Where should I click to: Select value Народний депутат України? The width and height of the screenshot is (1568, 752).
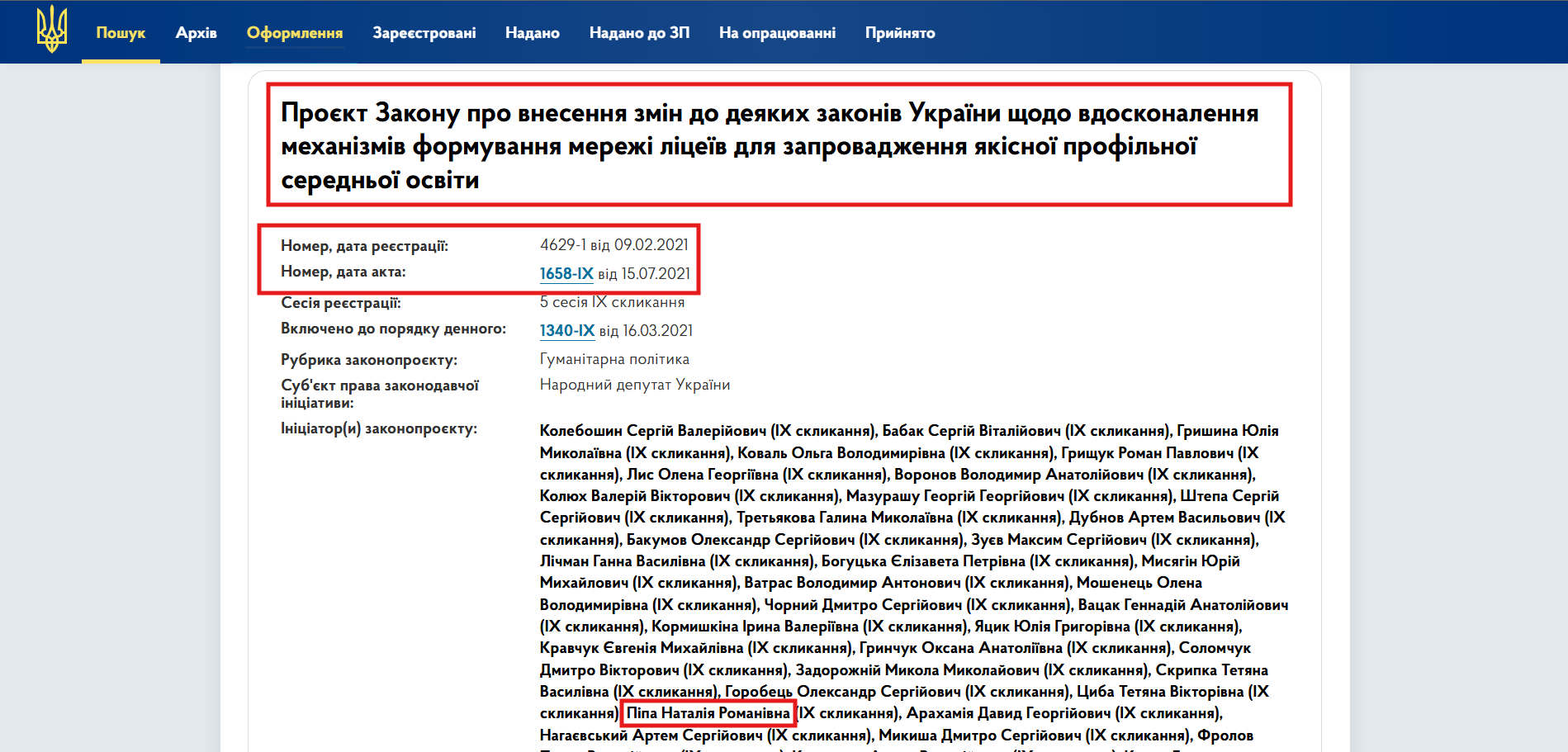point(635,385)
